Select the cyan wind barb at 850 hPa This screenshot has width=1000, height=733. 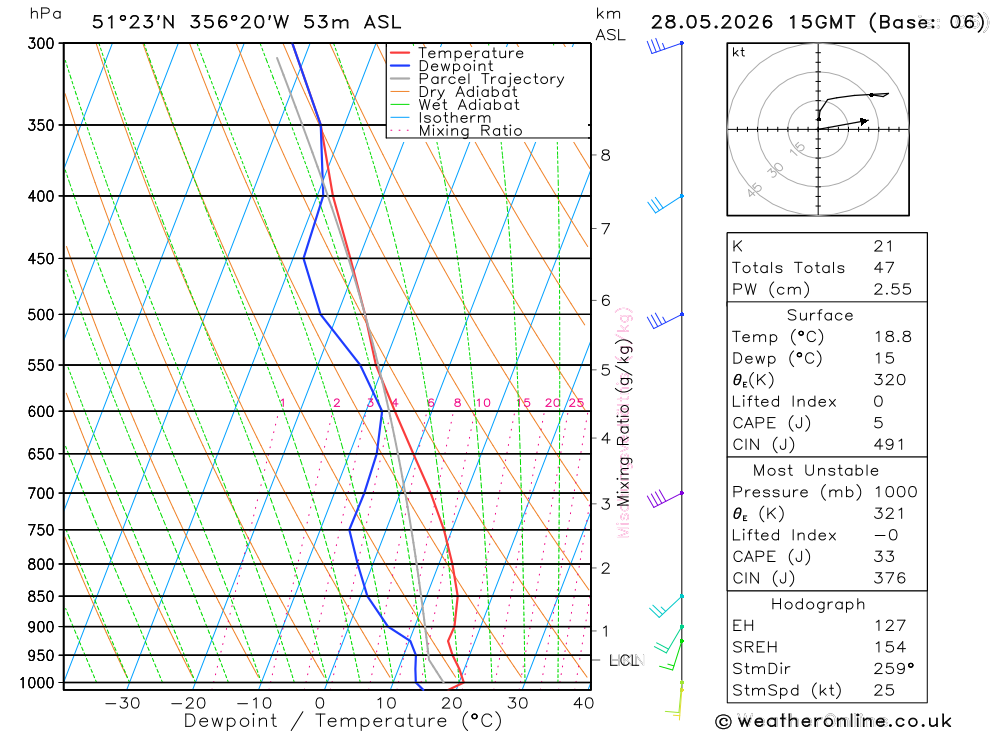click(x=666, y=605)
